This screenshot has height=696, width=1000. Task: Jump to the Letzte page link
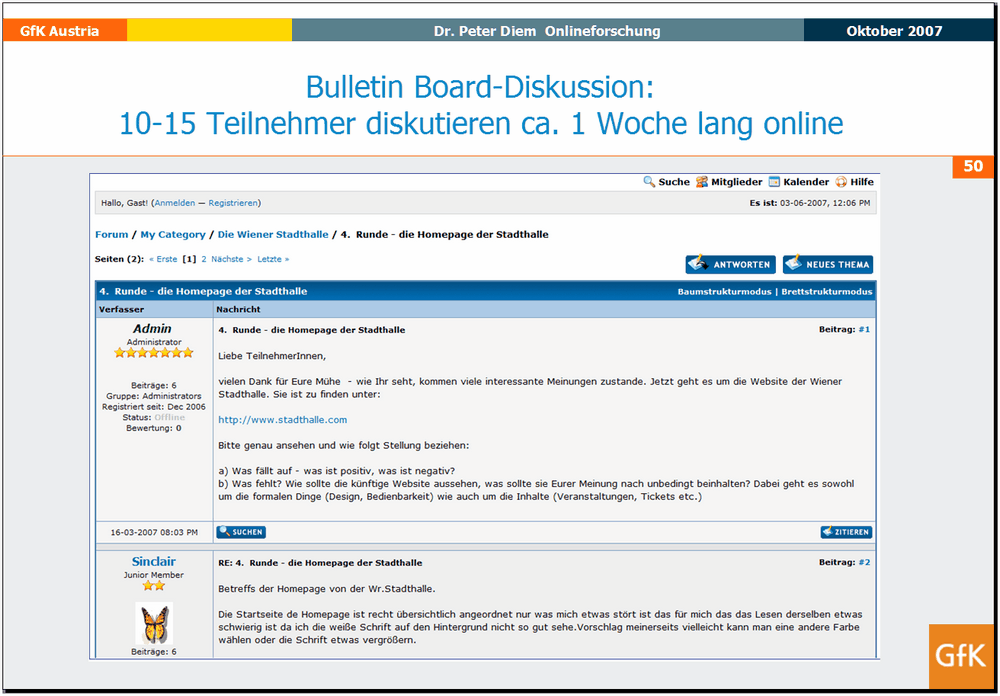(273, 259)
